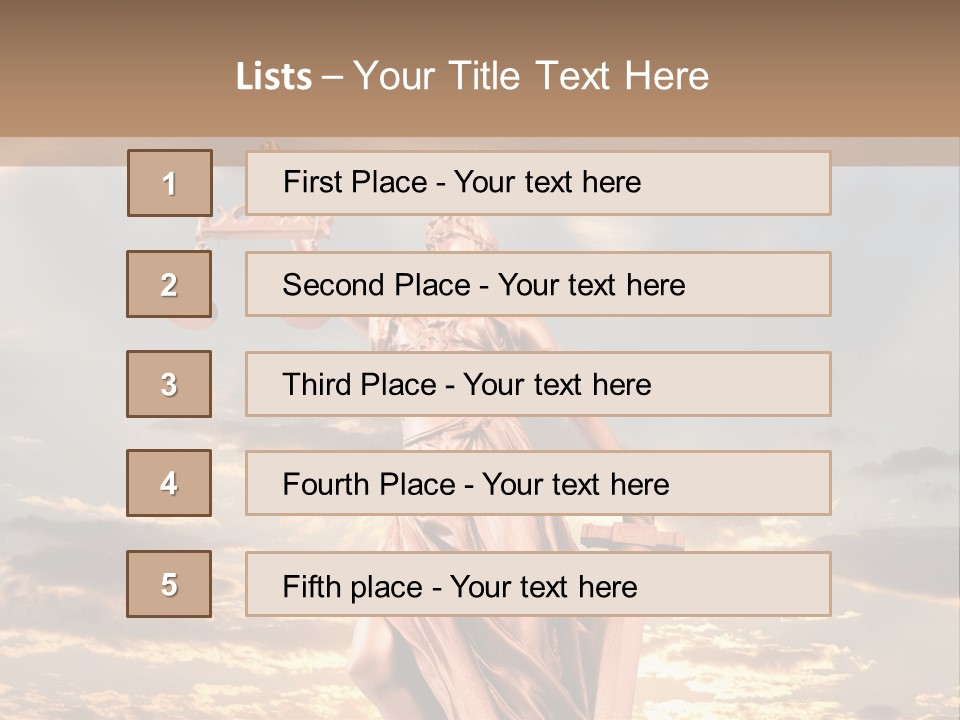Click the number 1 box
The width and height of the screenshot is (960, 720).
coord(169,183)
